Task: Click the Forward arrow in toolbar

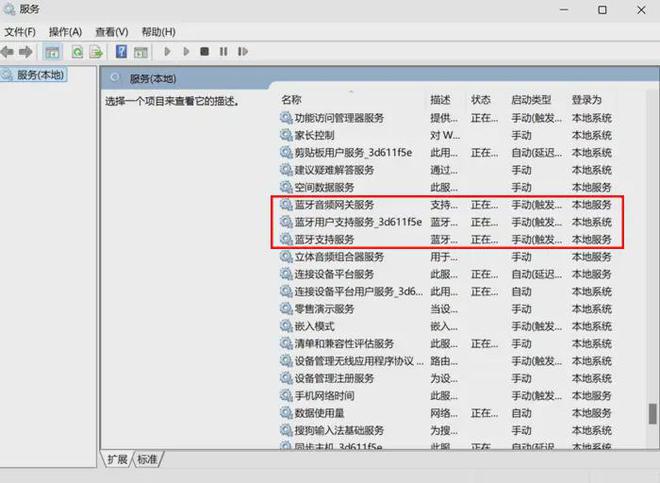Action: (26, 52)
